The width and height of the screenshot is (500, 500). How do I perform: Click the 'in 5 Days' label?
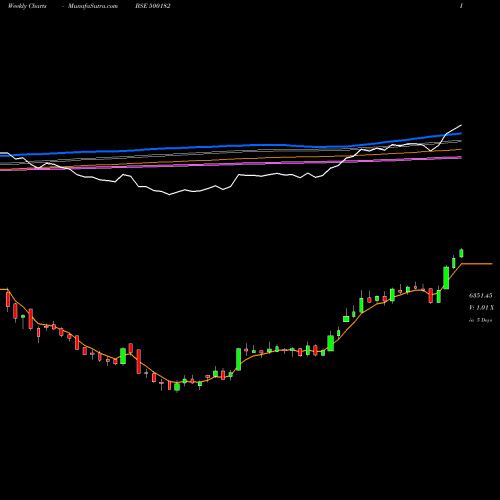[480, 320]
